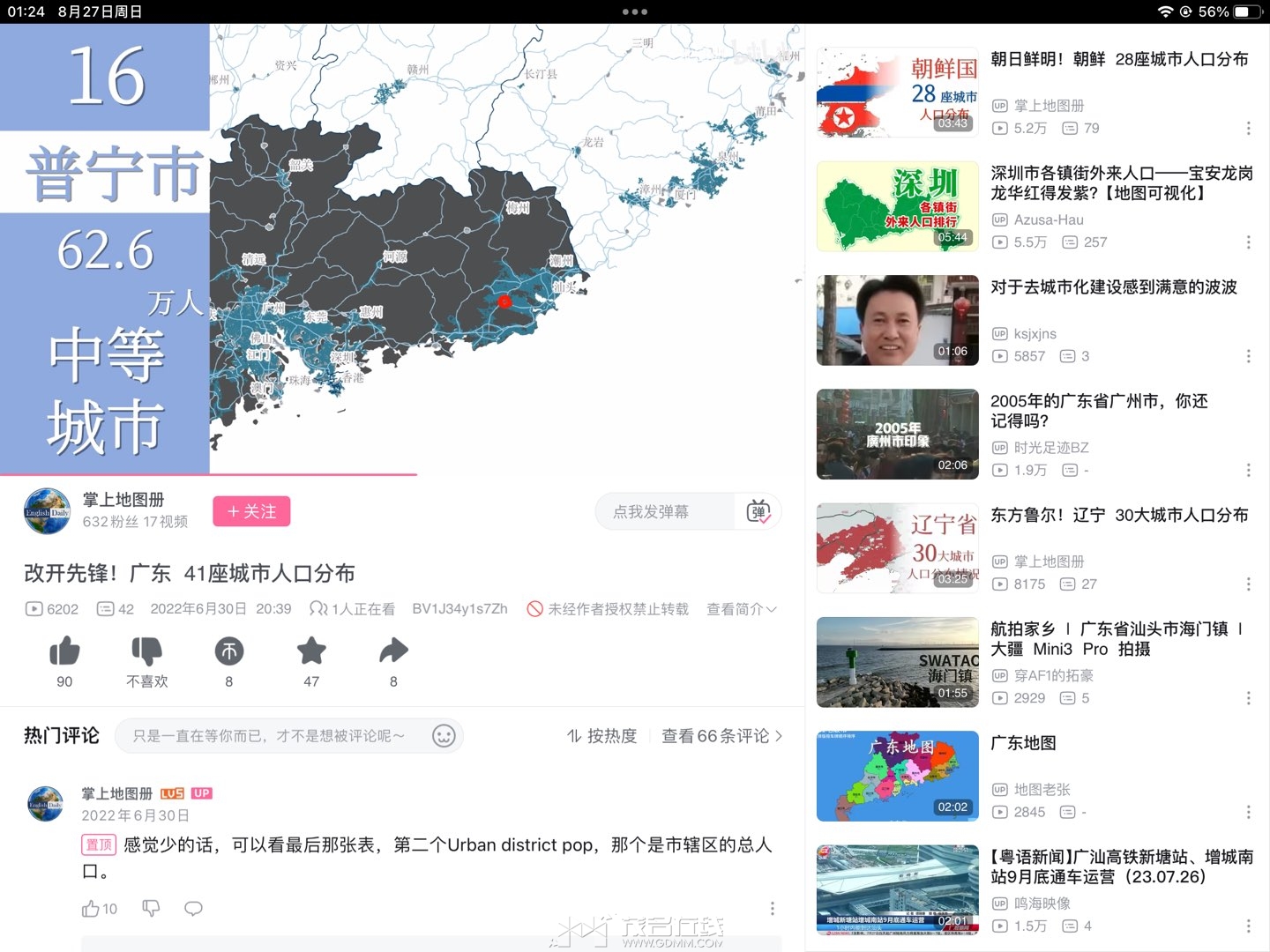Screen dimensions: 1270x952
Task: Toggle danmaku display icon
Action: [758, 511]
